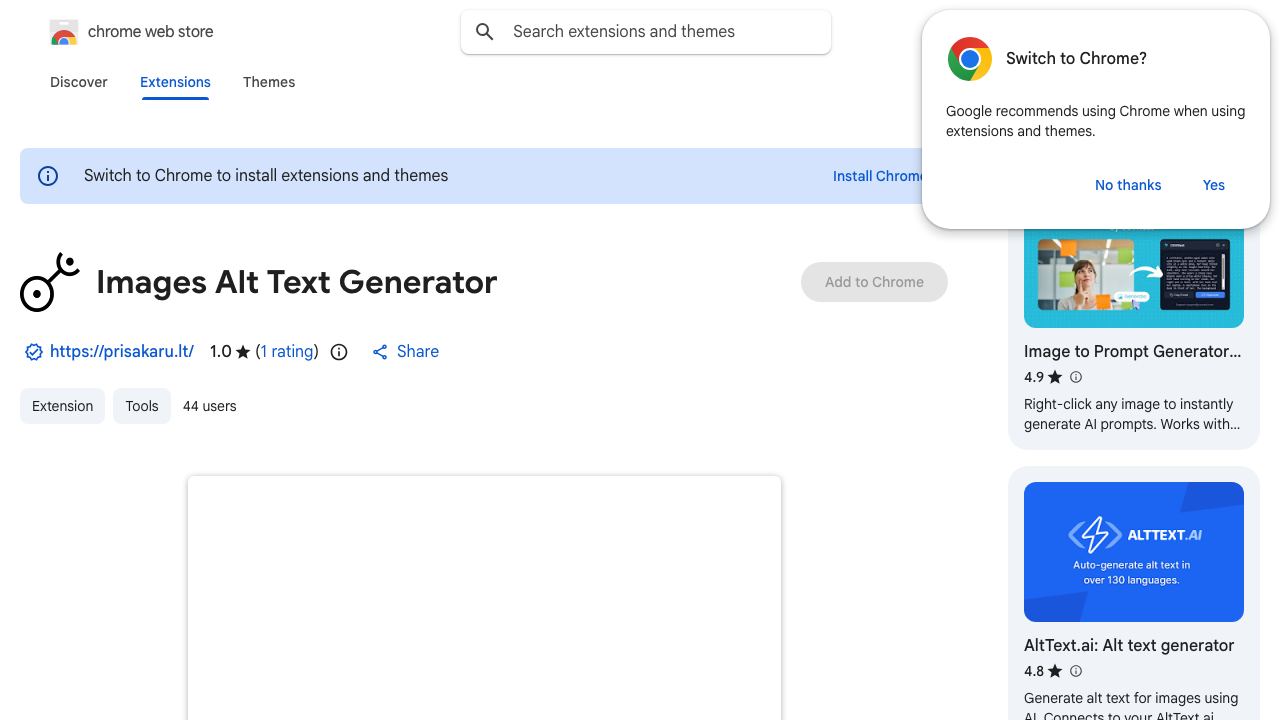Focus the Search extensions and themes field
Viewport: 1280px width, 720px height.
tap(646, 32)
